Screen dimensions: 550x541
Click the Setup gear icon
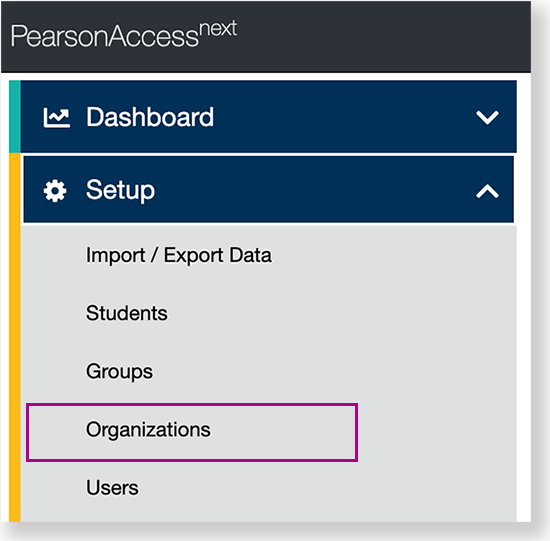tap(55, 191)
